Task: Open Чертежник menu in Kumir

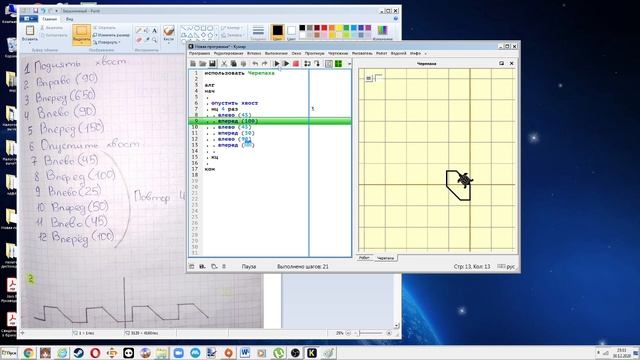Action: tap(338, 53)
